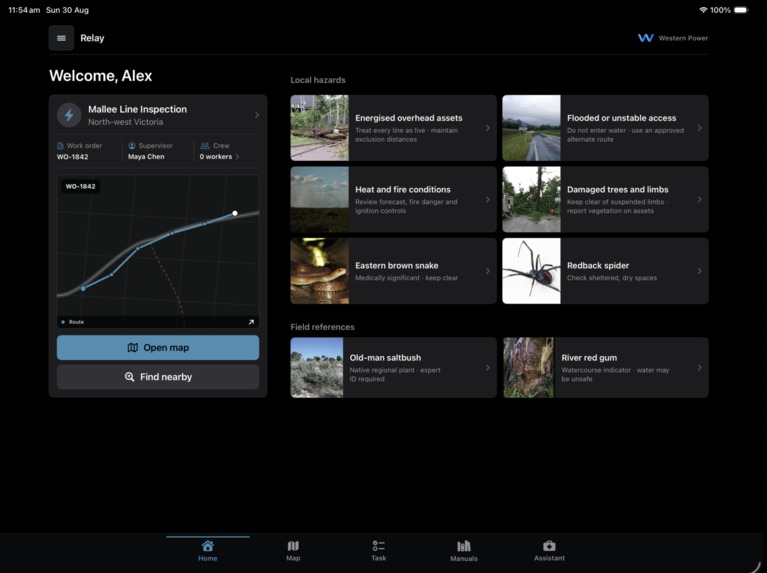Click the Field references heading
This screenshot has height=573, width=767.
[x=322, y=327]
